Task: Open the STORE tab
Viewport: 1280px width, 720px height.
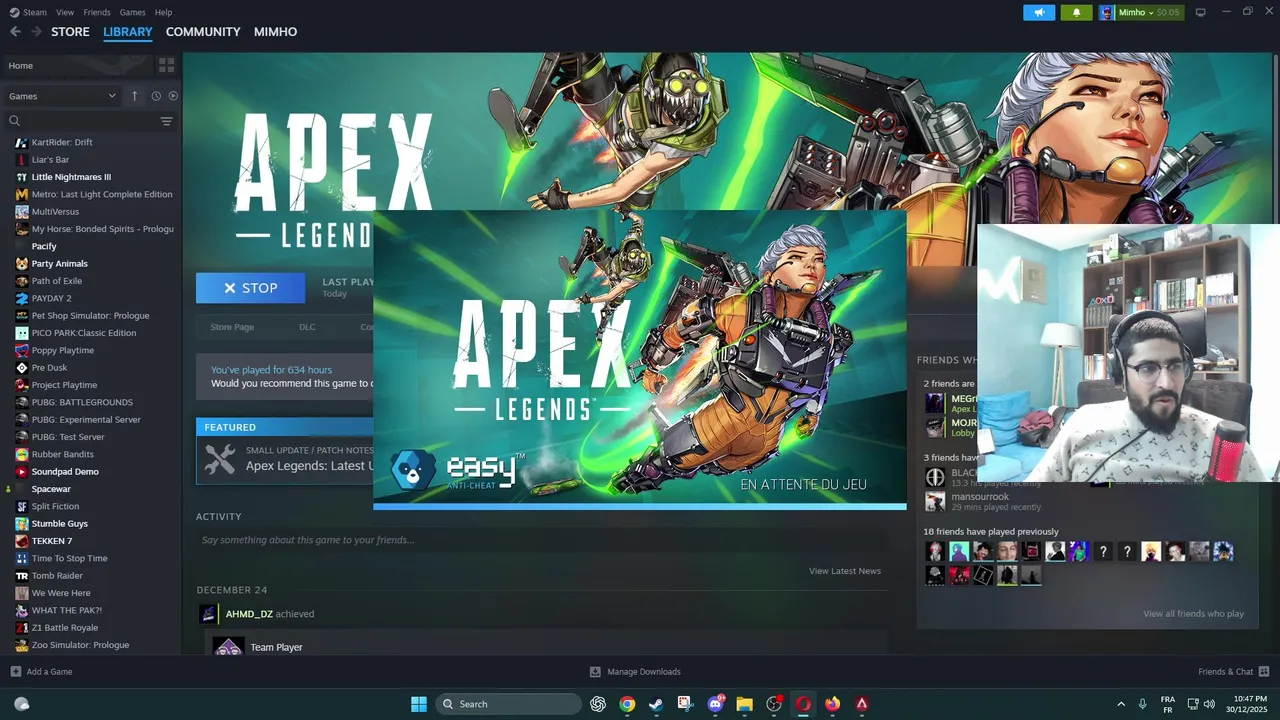Action: coord(70,32)
